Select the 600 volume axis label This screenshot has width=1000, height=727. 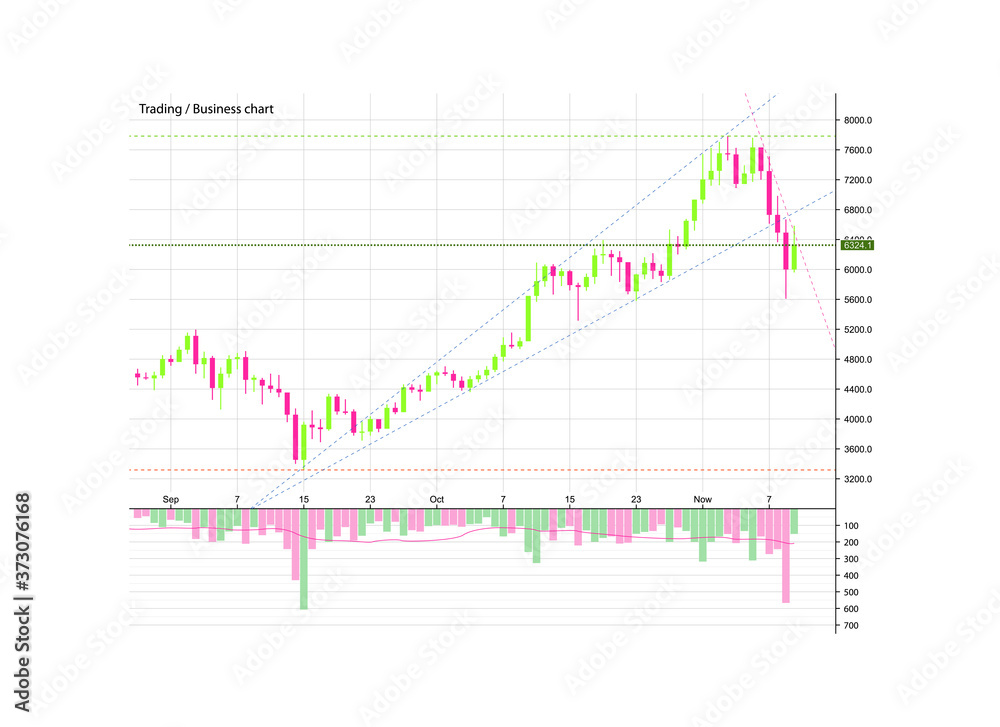(x=851, y=609)
